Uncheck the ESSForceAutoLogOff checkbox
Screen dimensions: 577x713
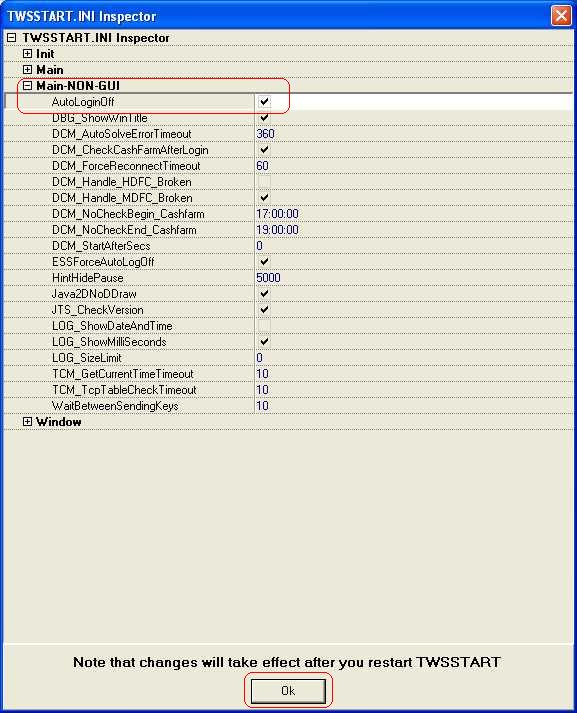point(264,261)
